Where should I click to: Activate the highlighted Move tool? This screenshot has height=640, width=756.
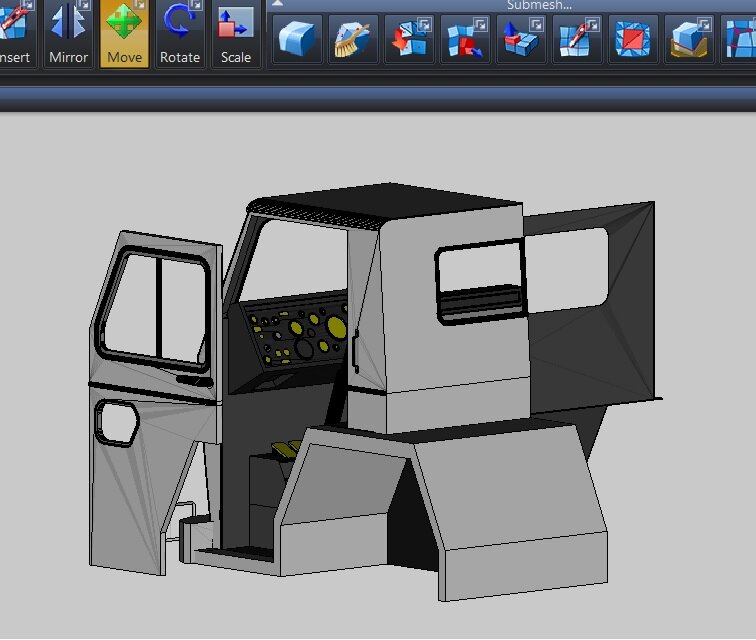(124, 33)
